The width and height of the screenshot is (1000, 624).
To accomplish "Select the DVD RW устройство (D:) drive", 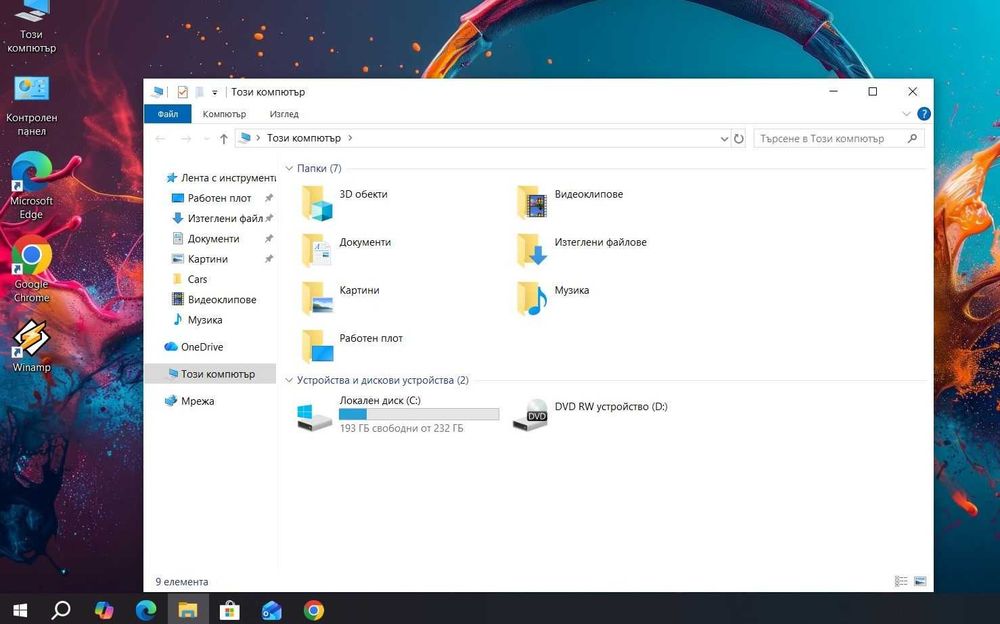I will (591, 415).
